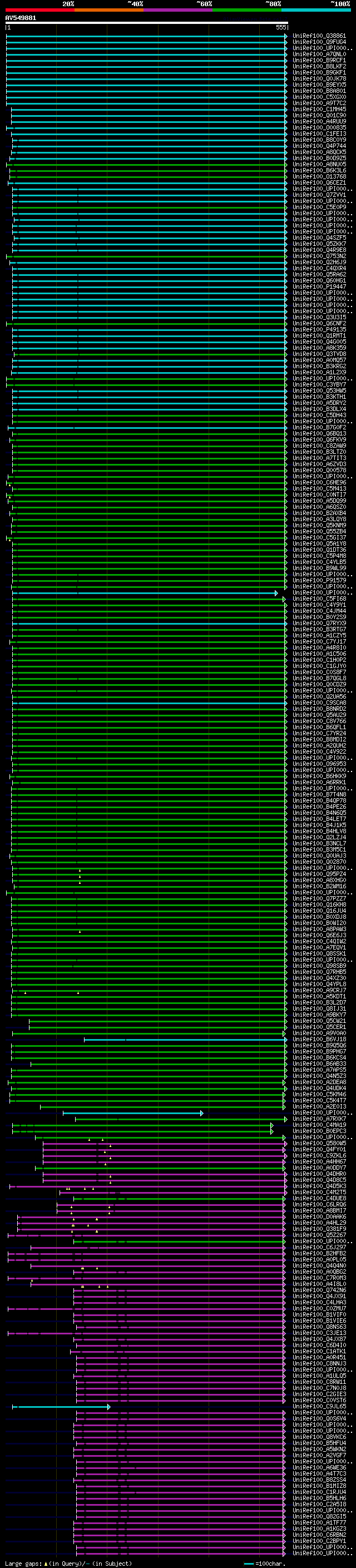This screenshot has width=356, height=1568.
Task: Open the UniRef100_C2BPY1 hit
Action: pos(319,1541)
